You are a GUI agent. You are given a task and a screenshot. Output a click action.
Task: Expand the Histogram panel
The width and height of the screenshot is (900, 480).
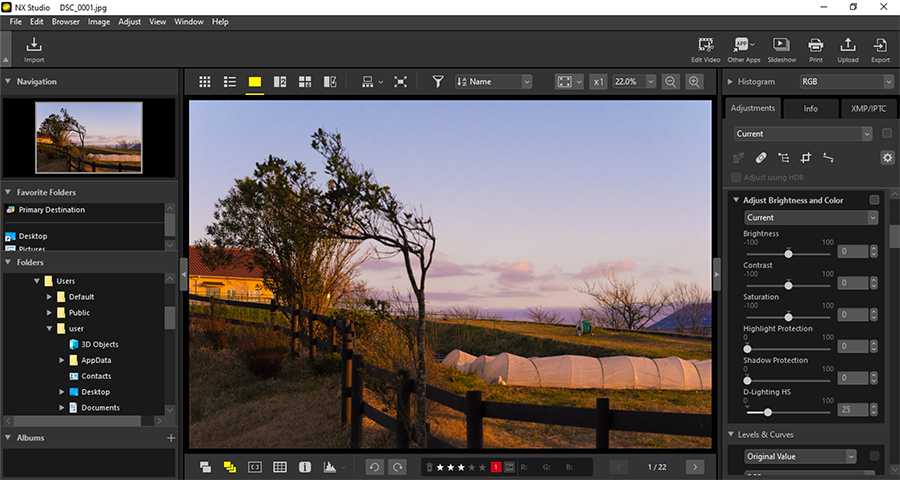730,82
